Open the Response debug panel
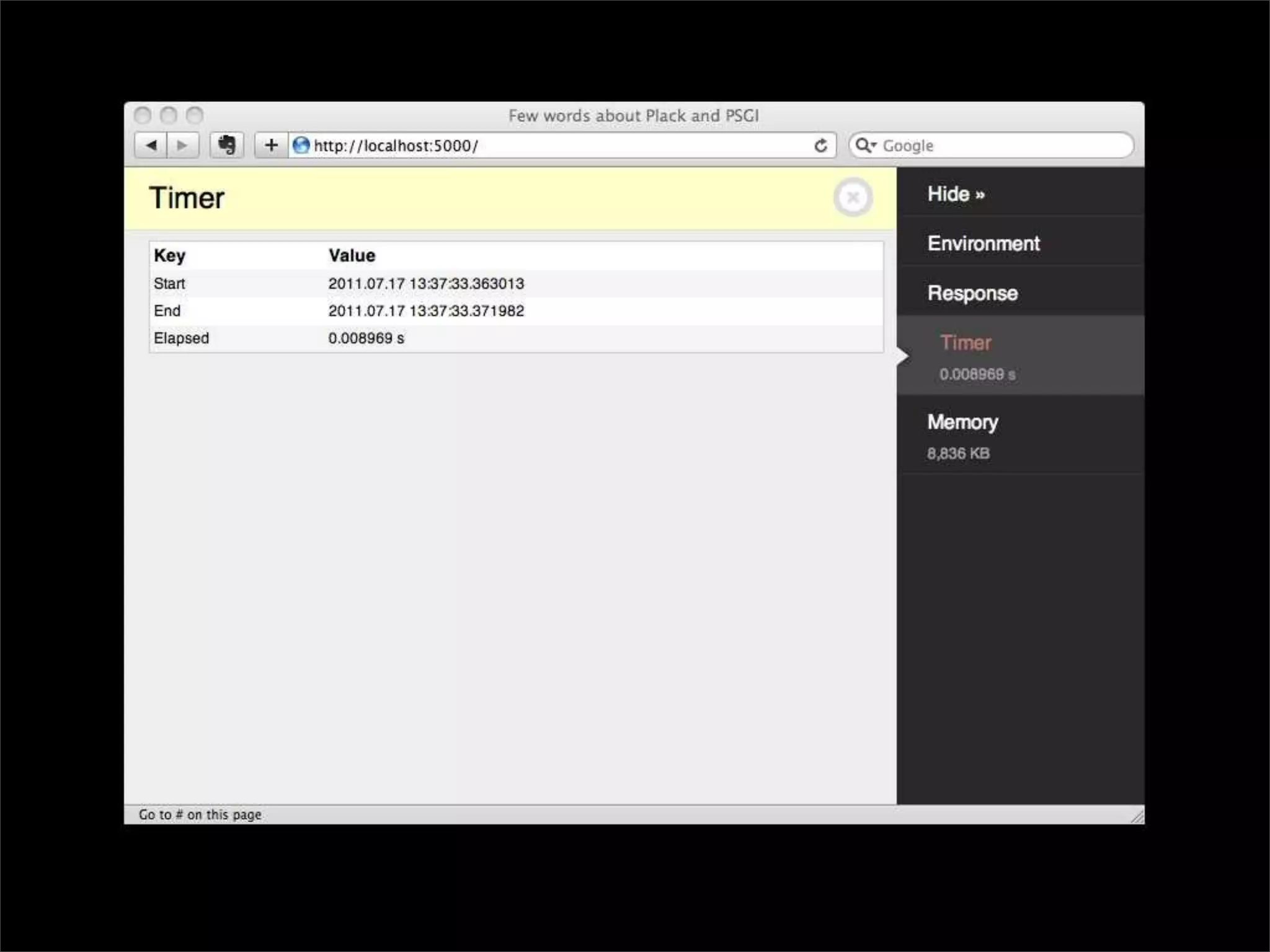The width and height of the screenshot is (1270, 952). (x=972, y=293)
